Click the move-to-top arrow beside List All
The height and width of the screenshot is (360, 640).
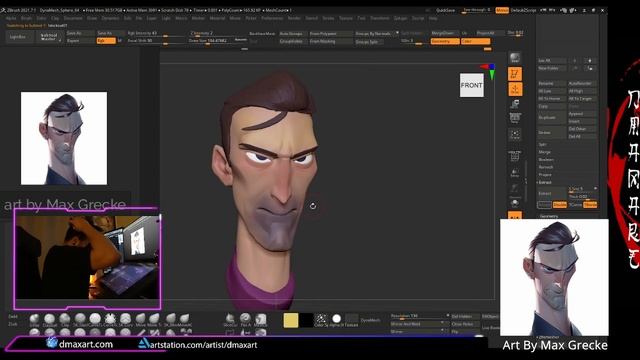590,60
